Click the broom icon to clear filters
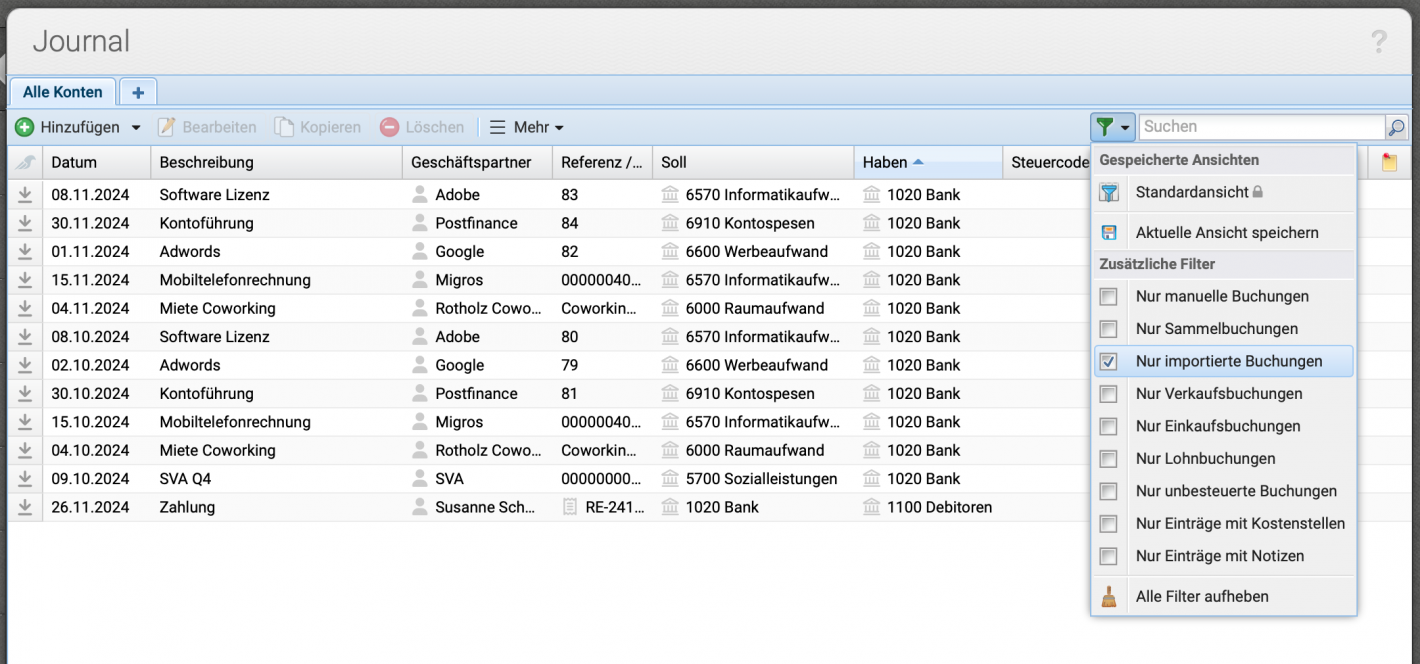The height and width of the screenshot is (664, 1420). [x=1109, y=597]
